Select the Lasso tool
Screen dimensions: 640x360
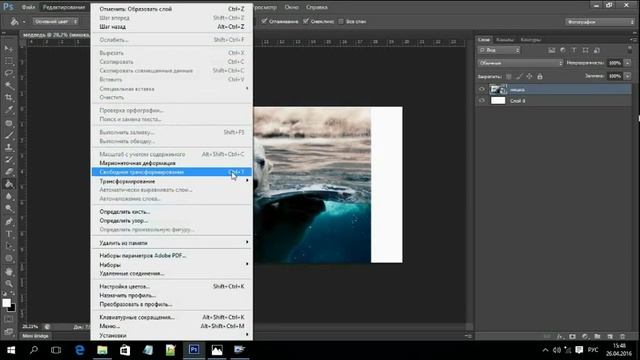(x=9, y=73)
